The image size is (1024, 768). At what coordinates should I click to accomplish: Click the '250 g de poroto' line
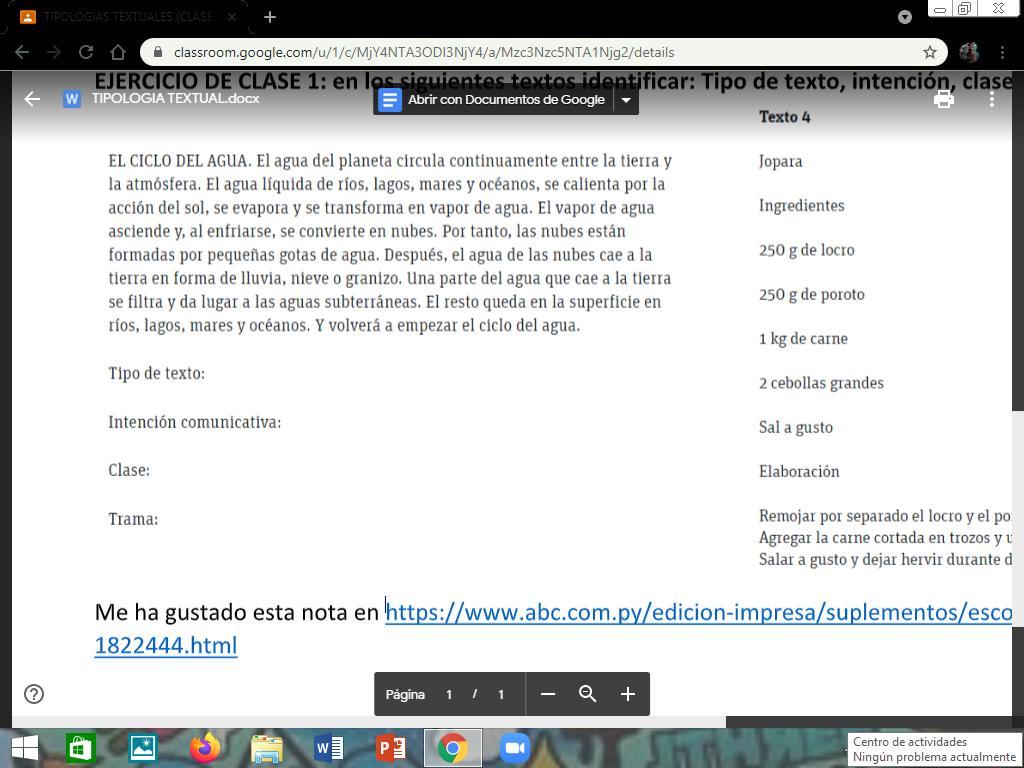(812, 295)
